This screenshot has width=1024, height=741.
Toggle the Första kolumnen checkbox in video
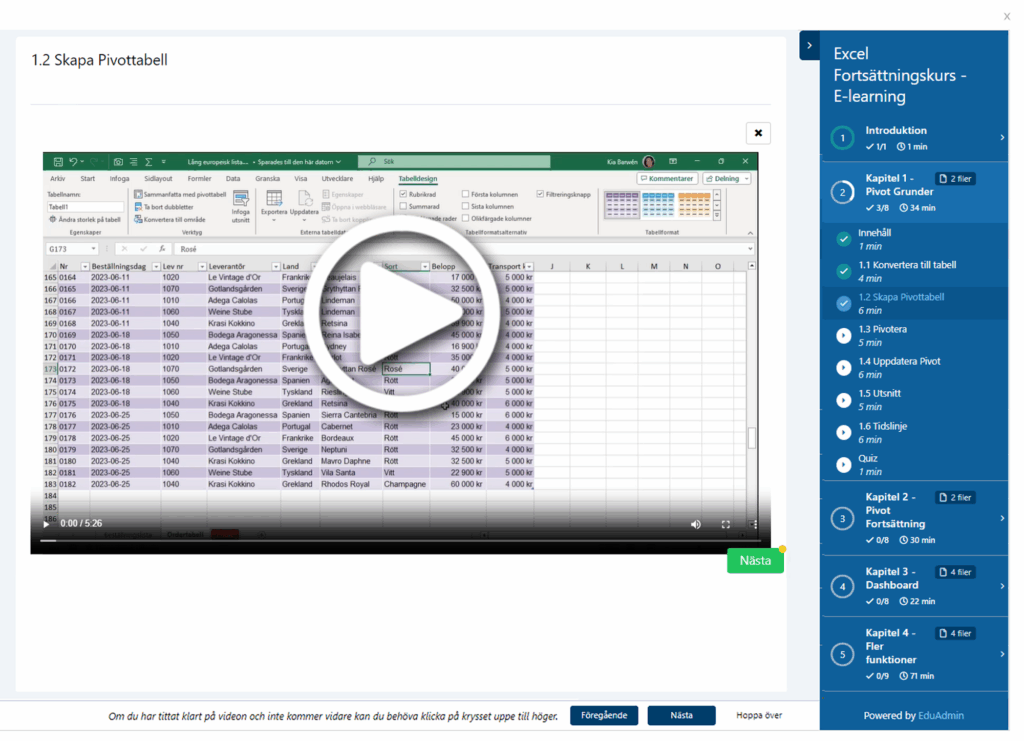(466, 194)
